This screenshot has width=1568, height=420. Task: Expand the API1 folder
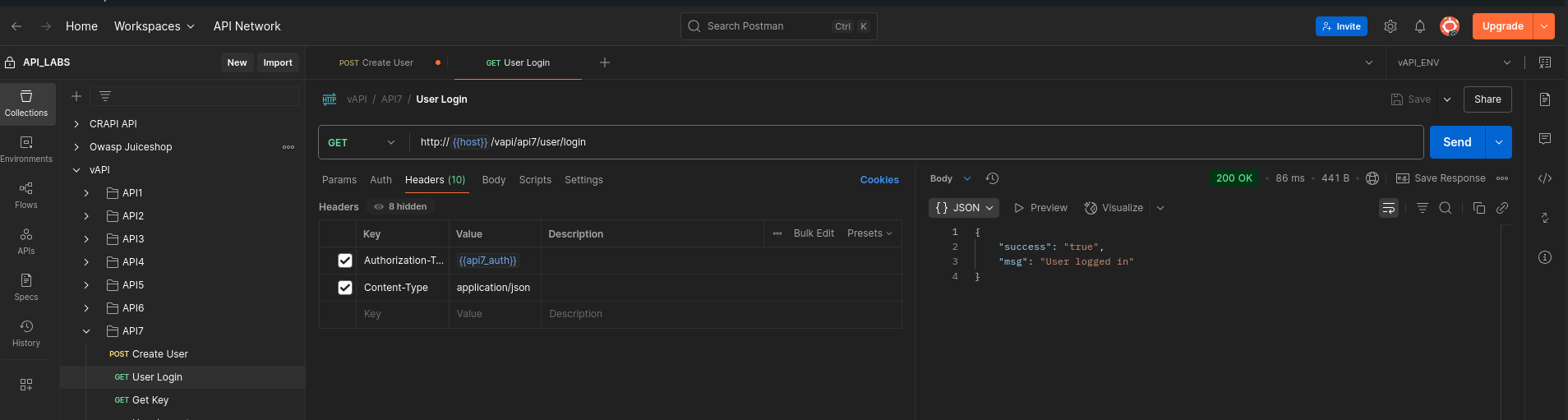point(86,193)
